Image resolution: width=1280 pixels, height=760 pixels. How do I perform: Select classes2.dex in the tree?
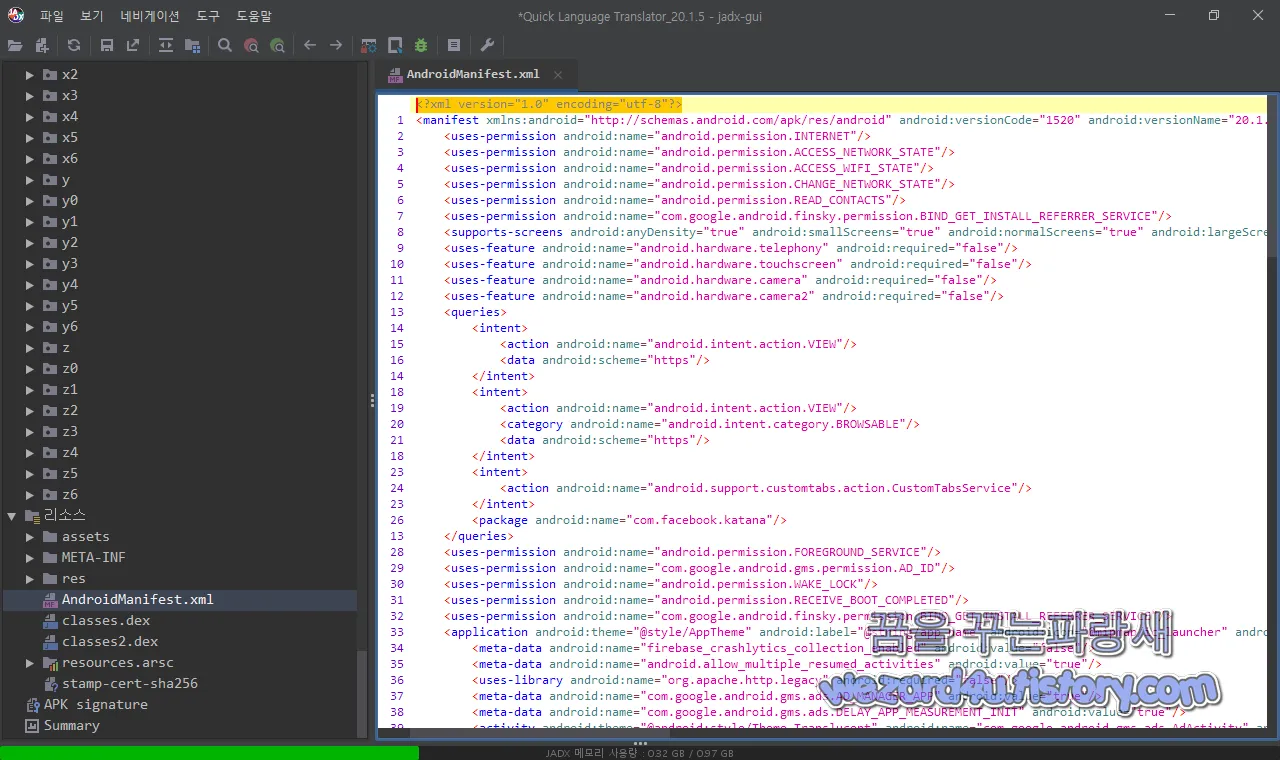[110, 642]
